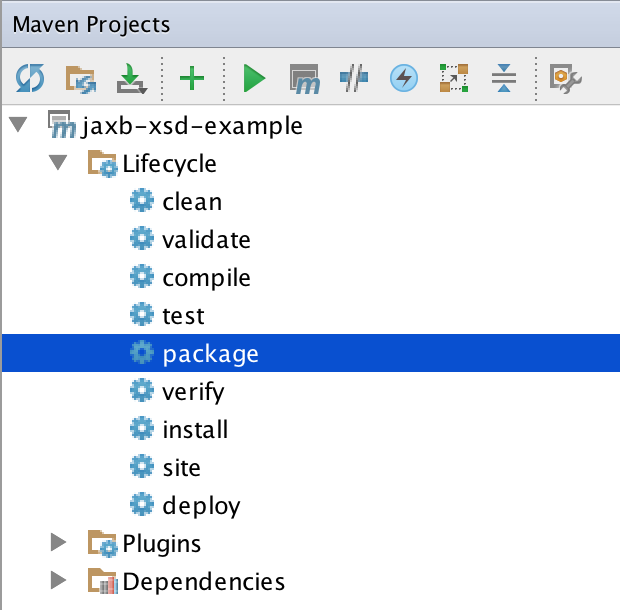Select the deploy lifecycle phase
620x610 pixels.
pos(311,504)
